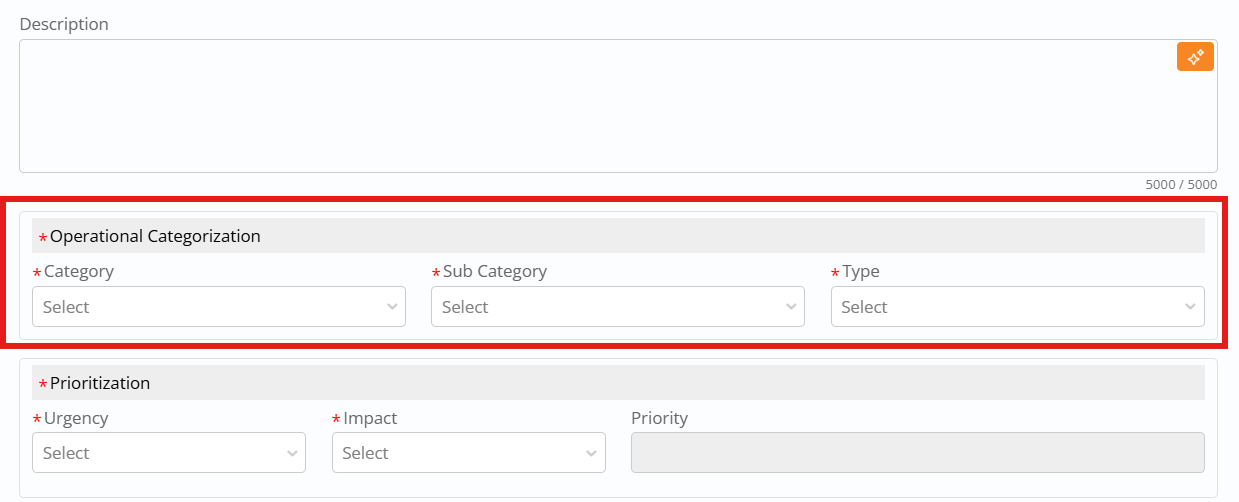Click the orange AI sparkle icon

(1194, 57)
